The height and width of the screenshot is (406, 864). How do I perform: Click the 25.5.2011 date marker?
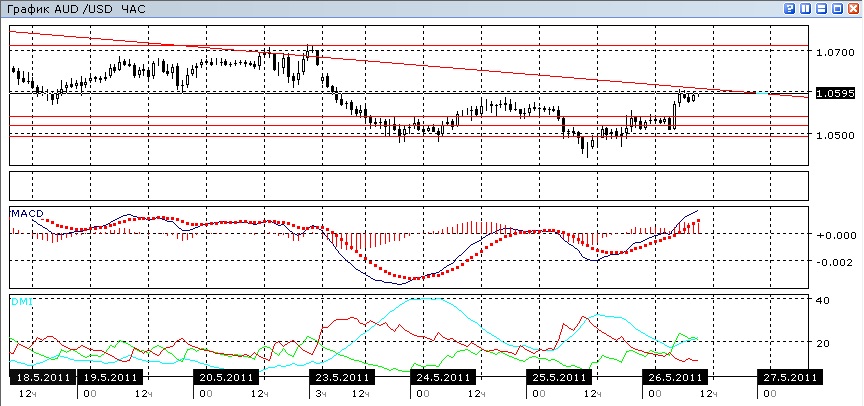[559, 377]
